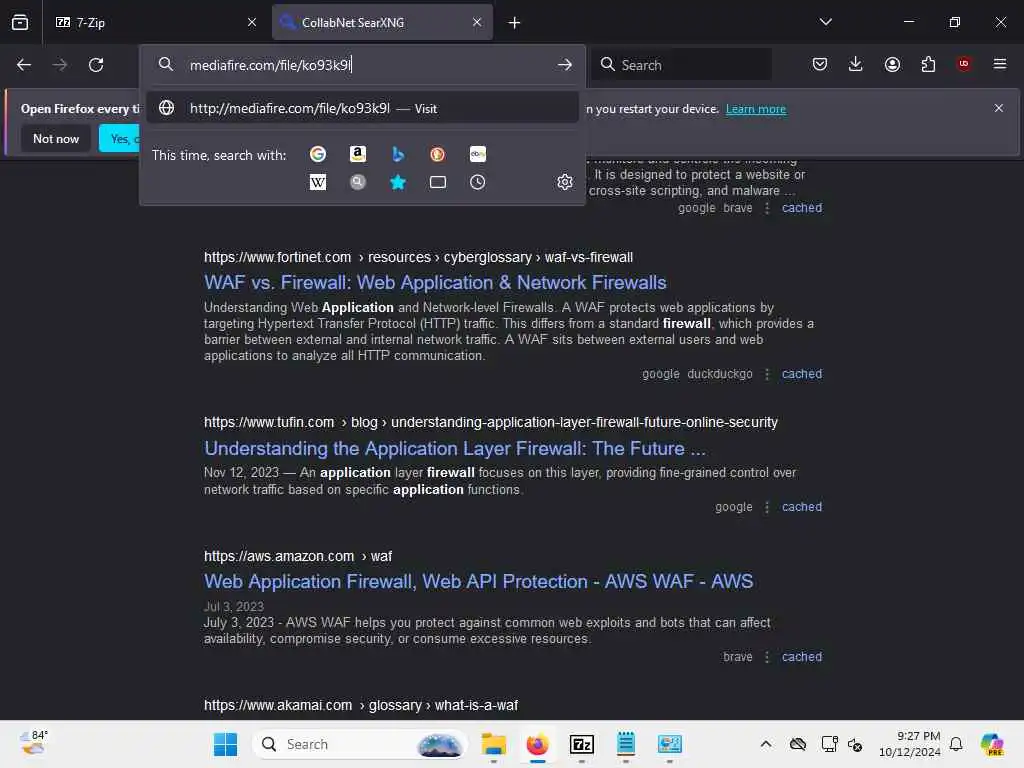
Task: Open options dots beside google brave
Action: pos(767,208)
